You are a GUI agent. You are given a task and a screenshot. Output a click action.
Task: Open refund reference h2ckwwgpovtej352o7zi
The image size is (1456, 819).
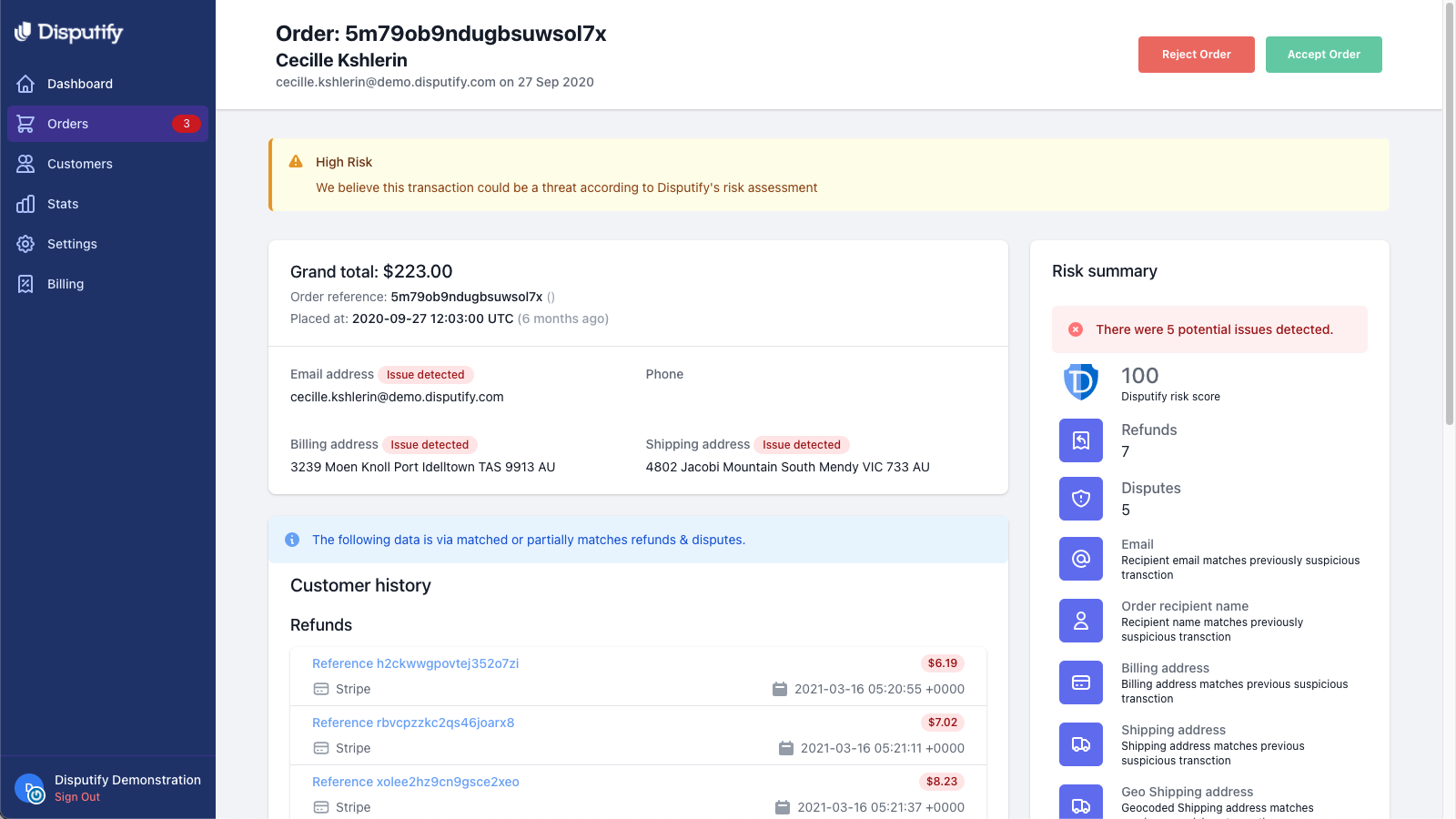point(415,662)
